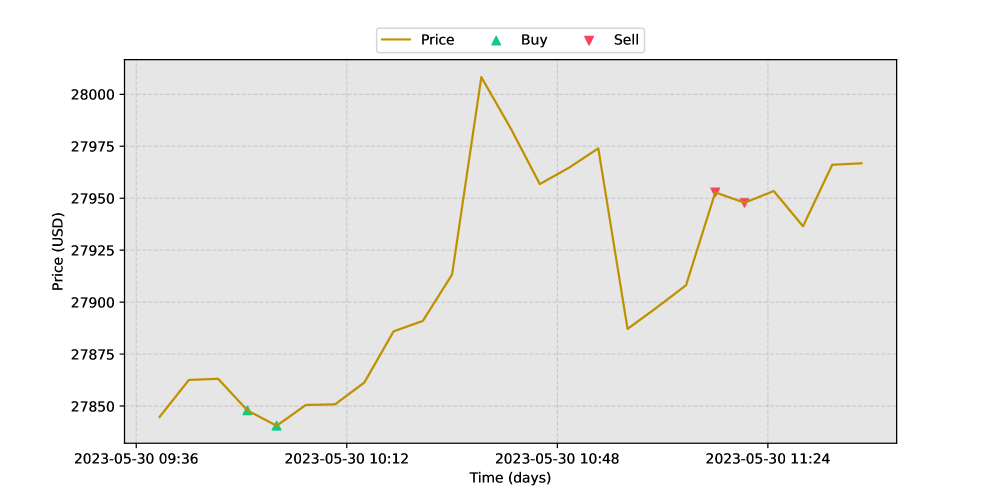Click the red Sell triangle in the legend
This screenshot has width=996, height=498.
[589, 40]
